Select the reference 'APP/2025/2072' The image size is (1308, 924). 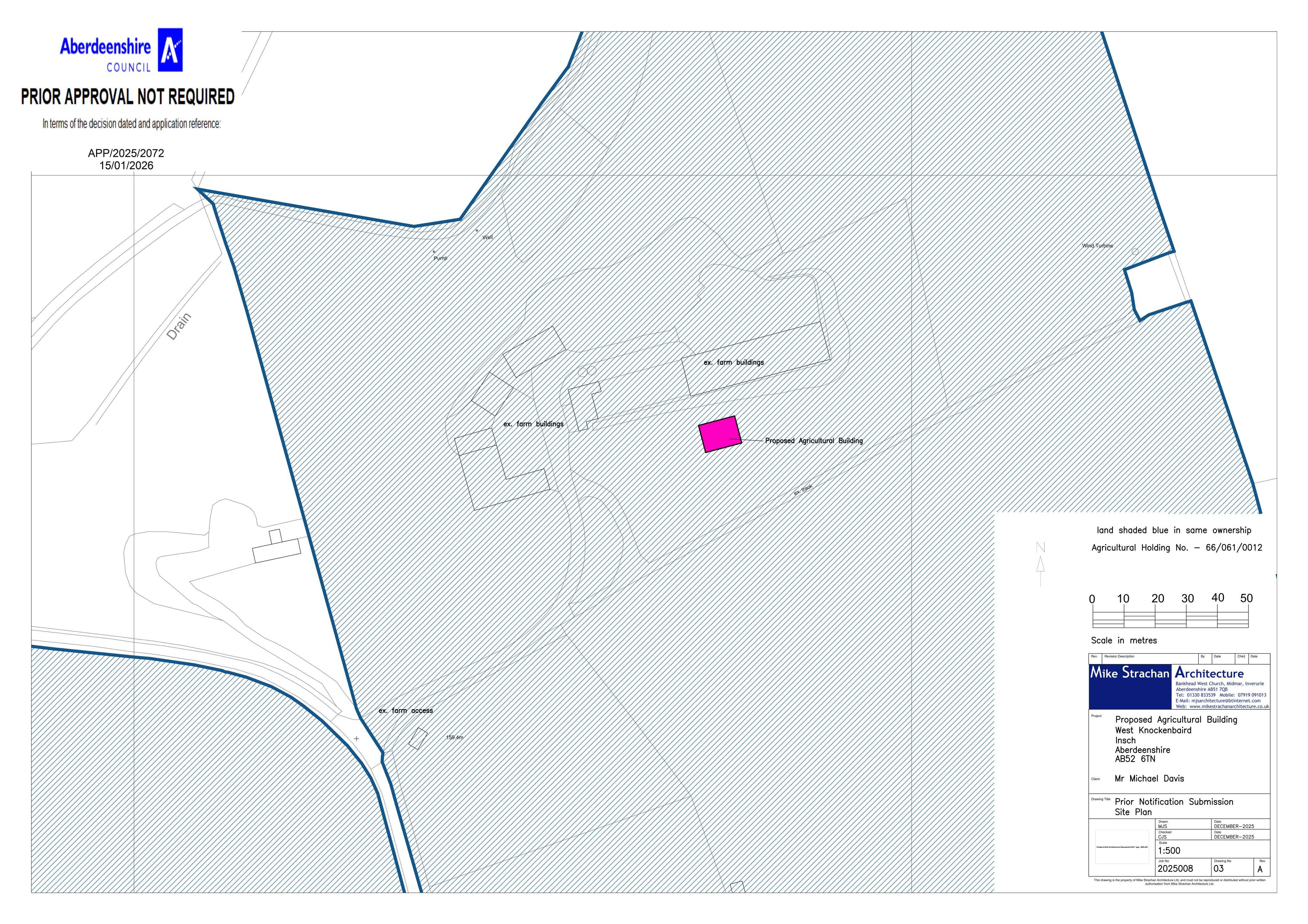[126, 153]
